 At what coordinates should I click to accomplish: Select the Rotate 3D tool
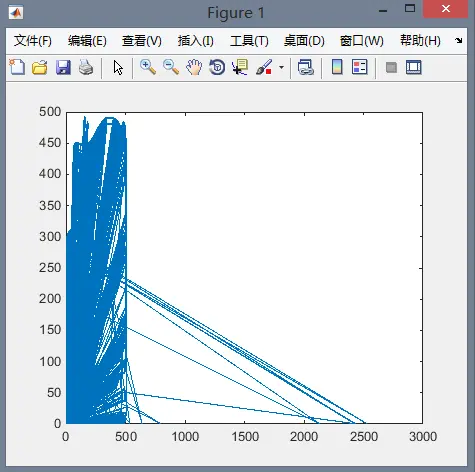[x=217, y=67]
